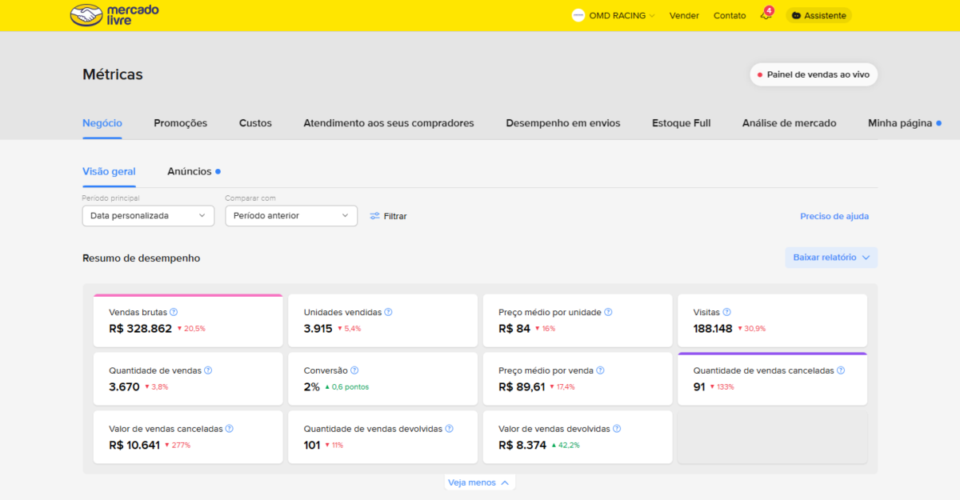This screenshot has height=500, width=960.
Task: Click the R$ 8.374 value
Action: (x=522, y=445)
